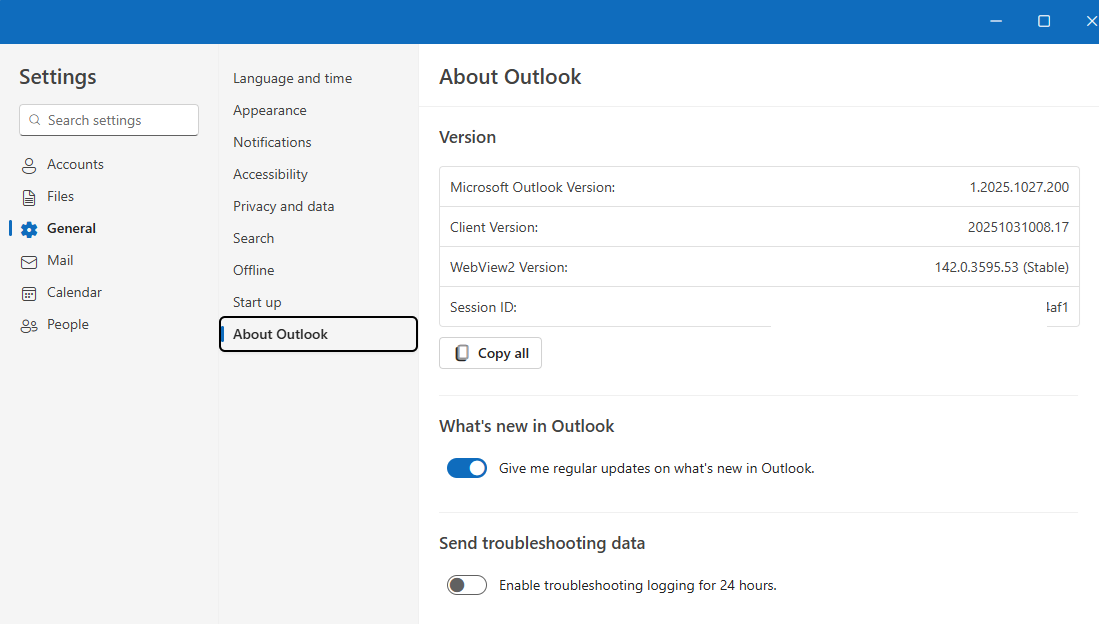Click the WebView2 Version label
1099x624 pixels.
[x=509, y=267]
